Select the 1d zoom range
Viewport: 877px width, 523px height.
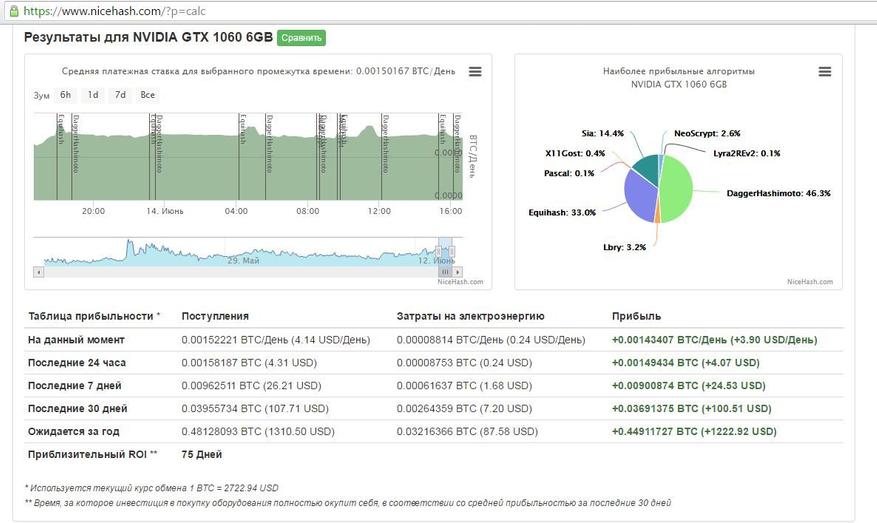pos(93,95)
